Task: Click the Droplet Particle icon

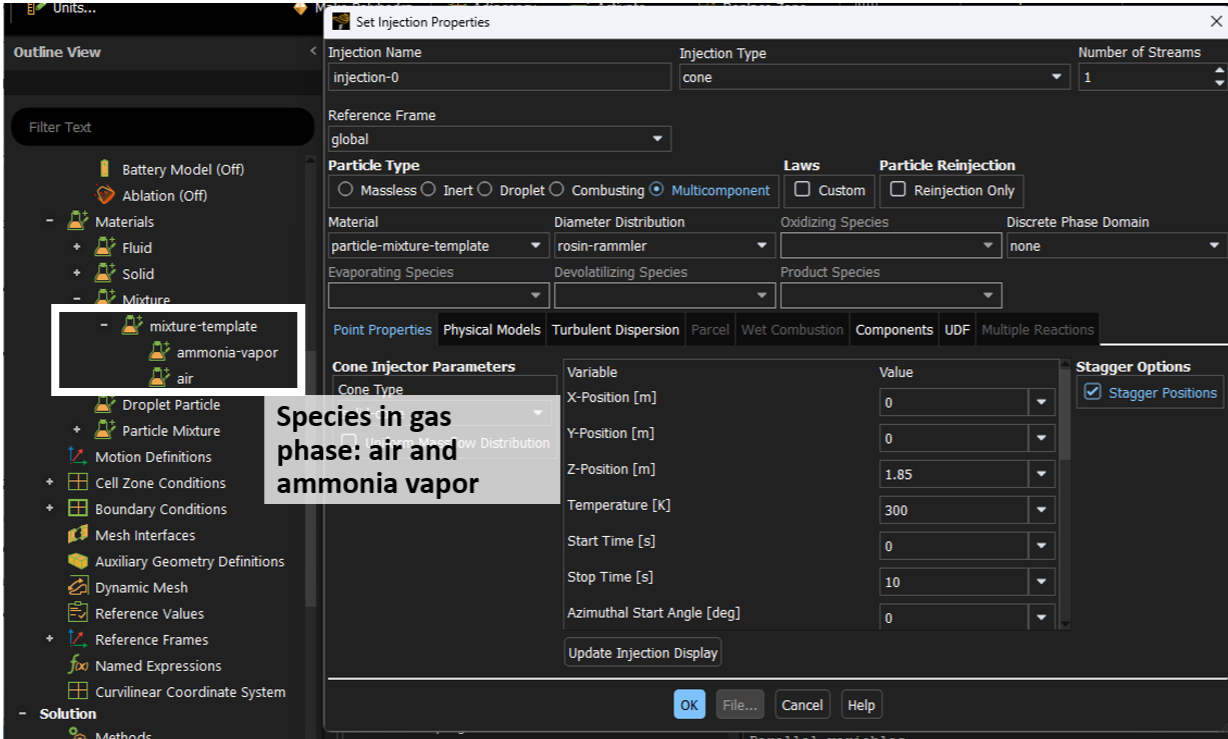Action: point(105,404)
